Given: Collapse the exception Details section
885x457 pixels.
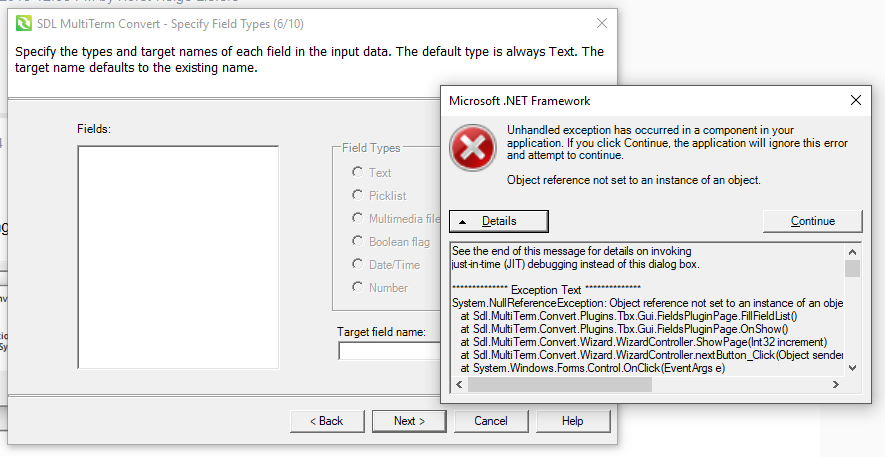Looking at the screenshot, I should tap(498, 221).
